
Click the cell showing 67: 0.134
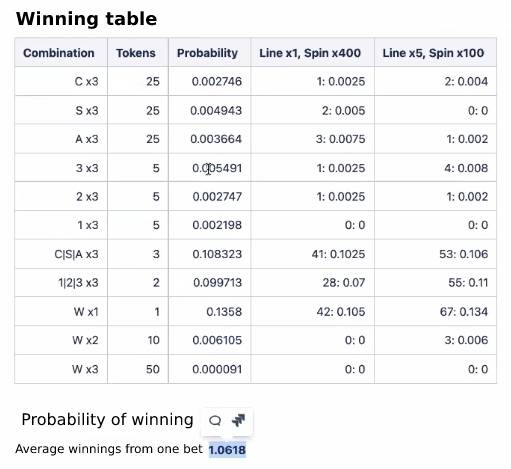click(435, 312)
